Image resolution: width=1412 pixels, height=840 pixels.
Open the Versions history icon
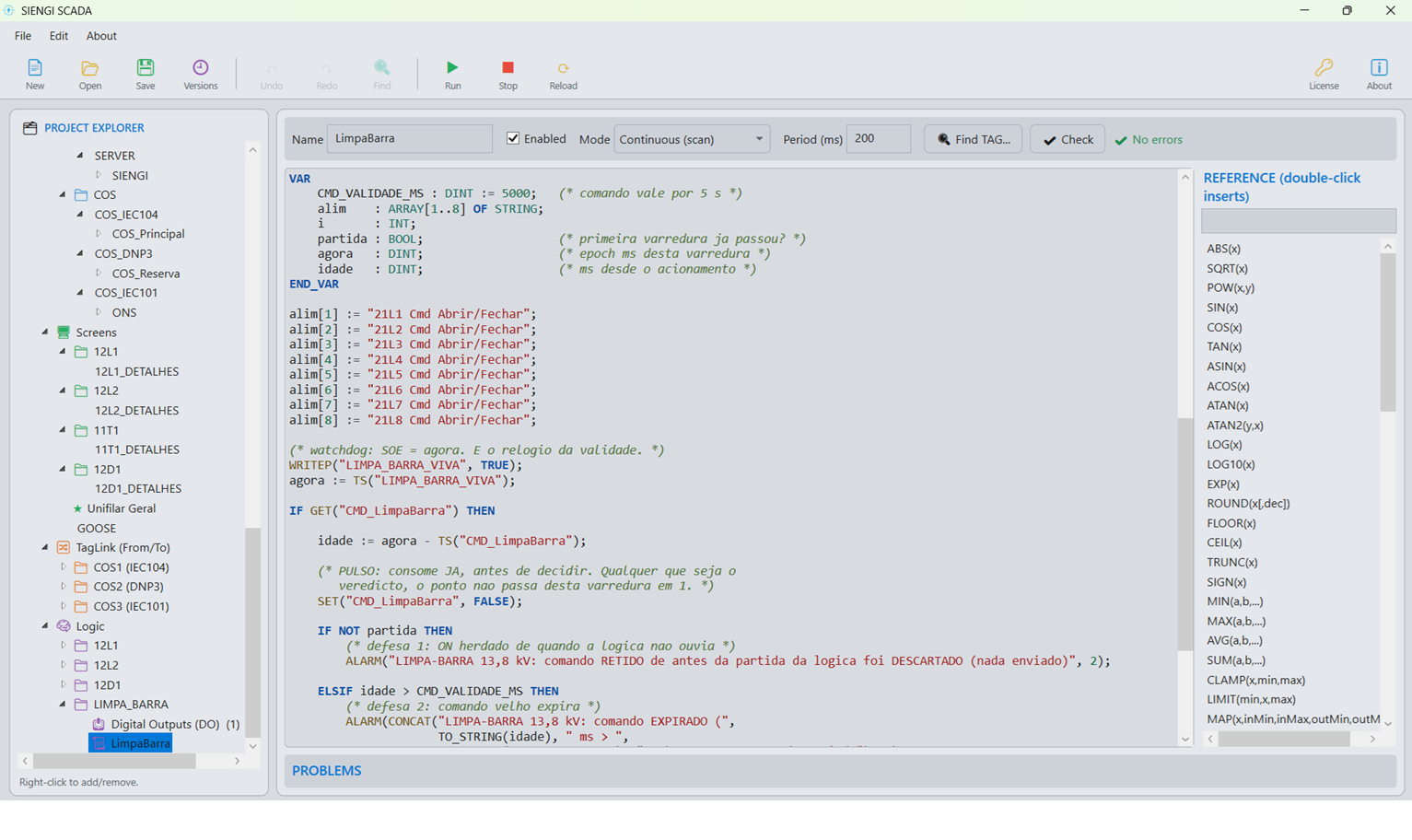(x=200, y=67)
